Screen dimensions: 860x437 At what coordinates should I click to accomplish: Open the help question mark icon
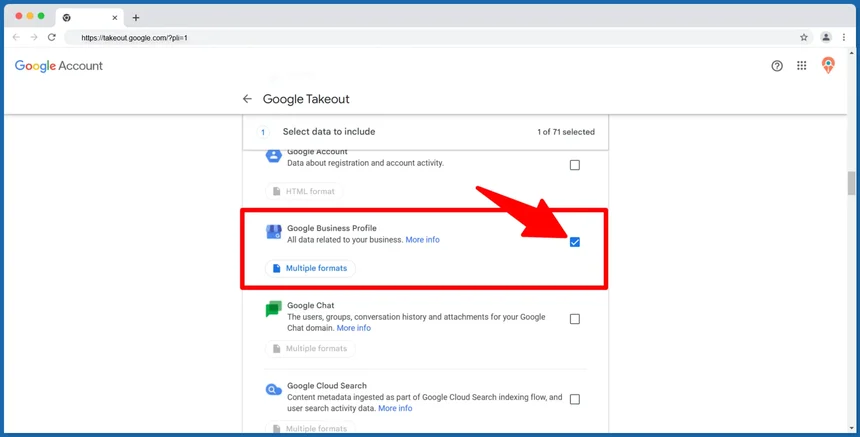[777, 66]
